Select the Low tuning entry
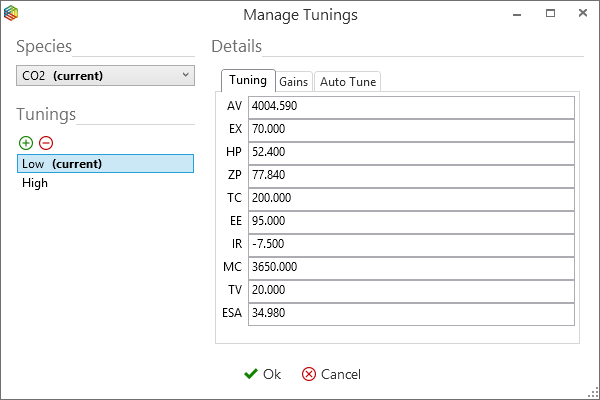This screenshot has width=600, height=400. [105, 164]
